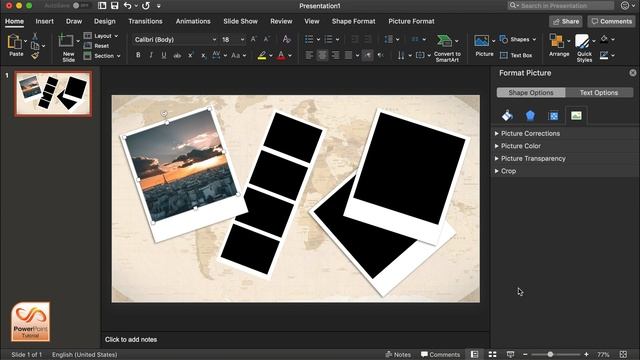Apply strikethrough to text

click(177, 55)
